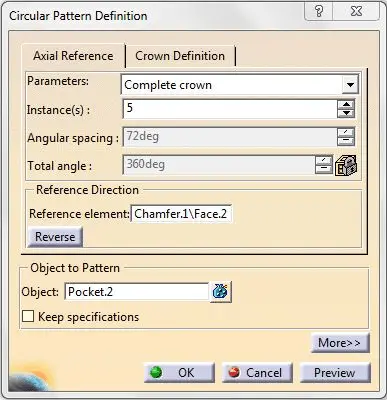
Task: Click Total angle down spinner arrow
Action: pos(323,169)
